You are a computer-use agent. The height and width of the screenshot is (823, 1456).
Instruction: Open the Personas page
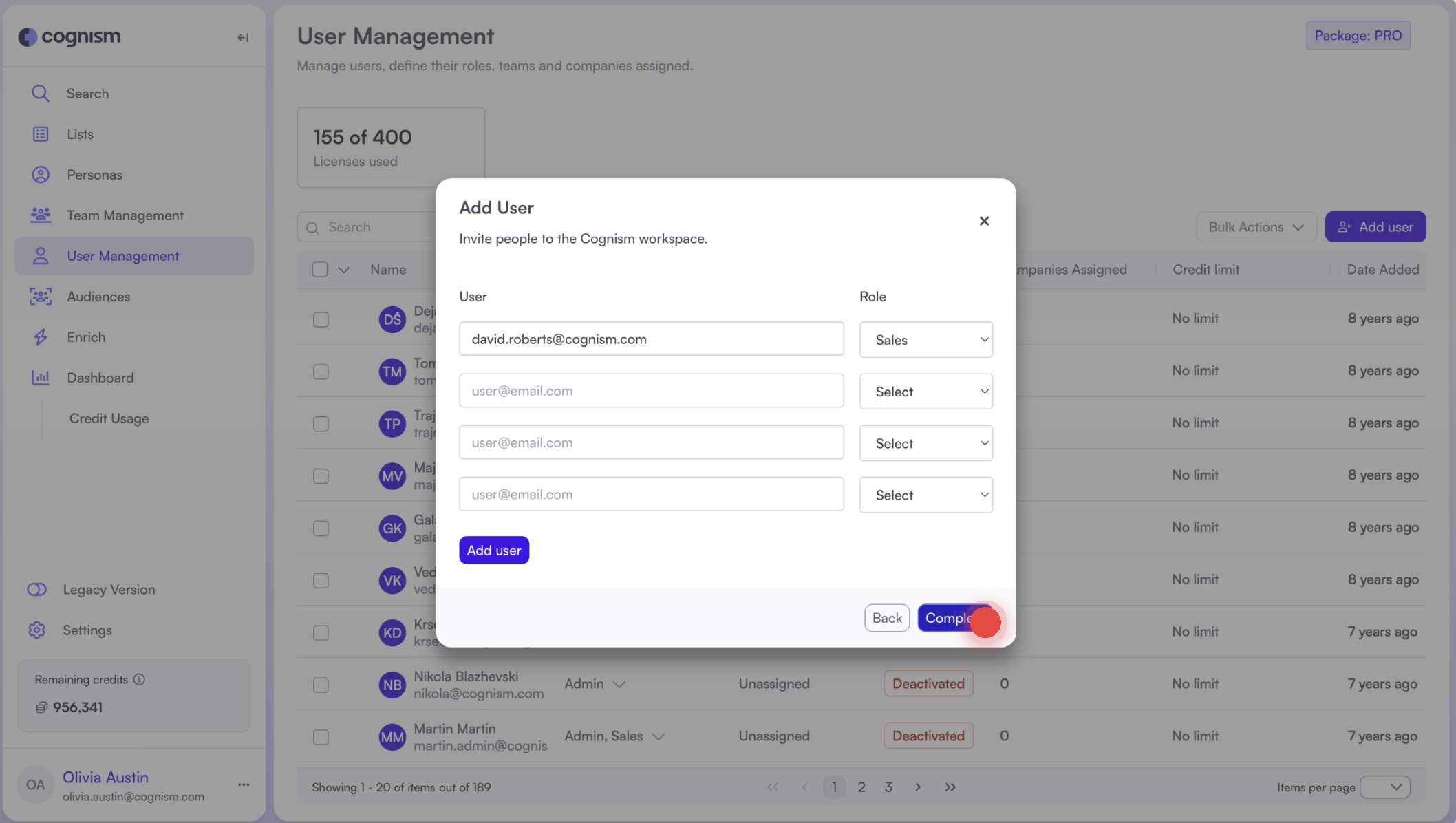(x=94, y=174)
